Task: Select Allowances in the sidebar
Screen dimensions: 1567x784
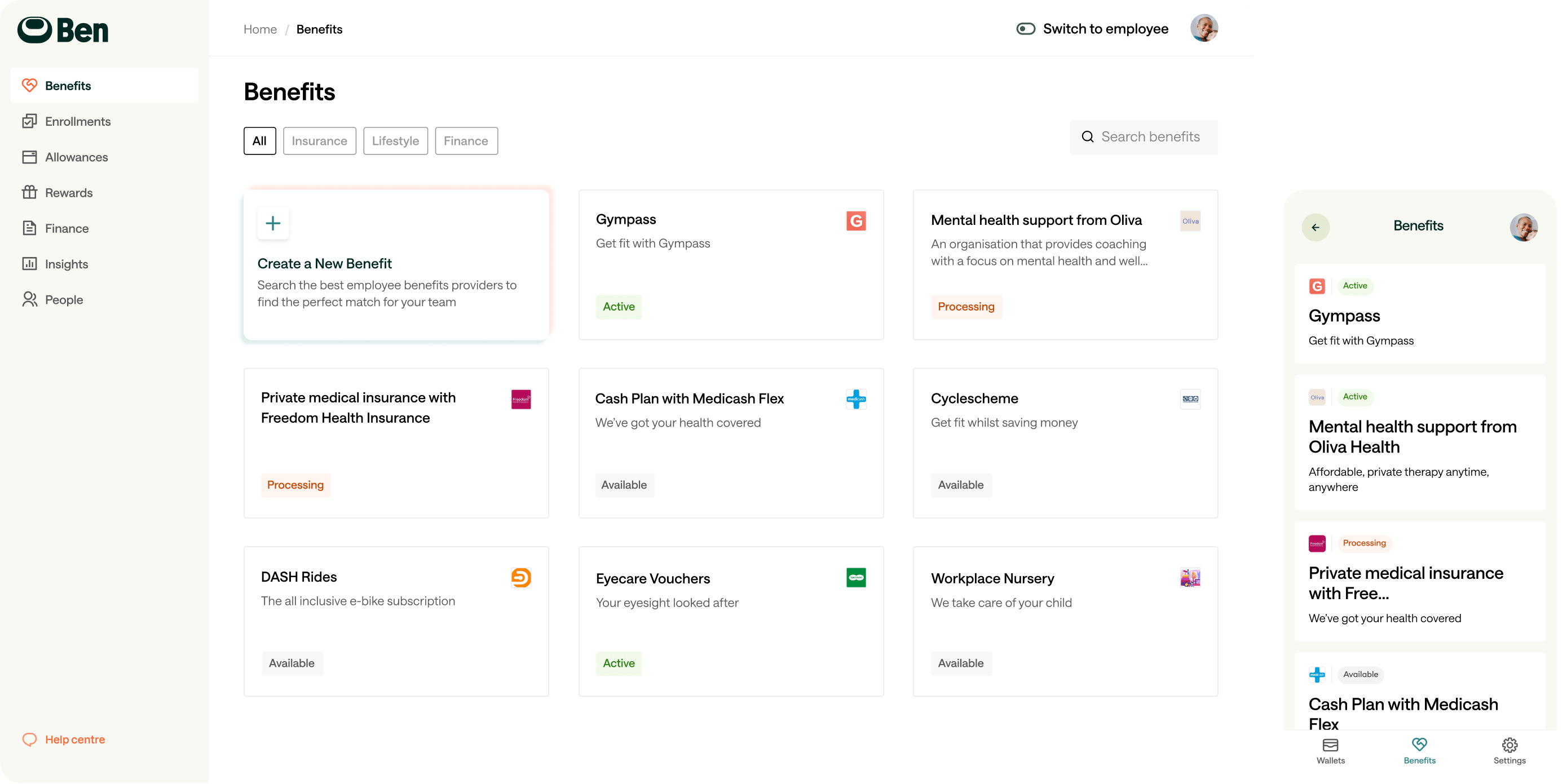Action: (x=76, y=157)
